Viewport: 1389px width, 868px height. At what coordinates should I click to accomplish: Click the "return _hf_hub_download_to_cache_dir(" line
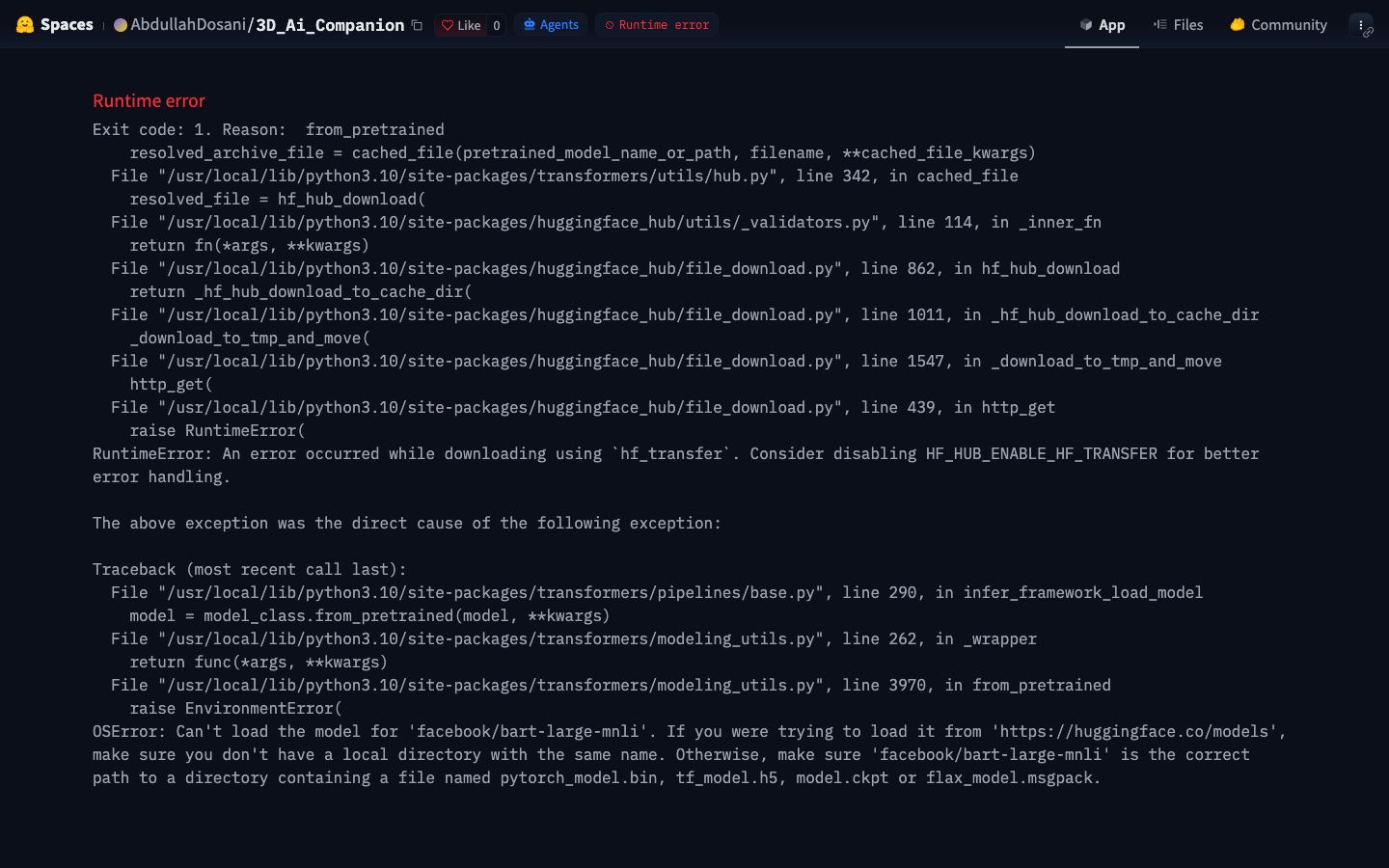pos(301,291)
